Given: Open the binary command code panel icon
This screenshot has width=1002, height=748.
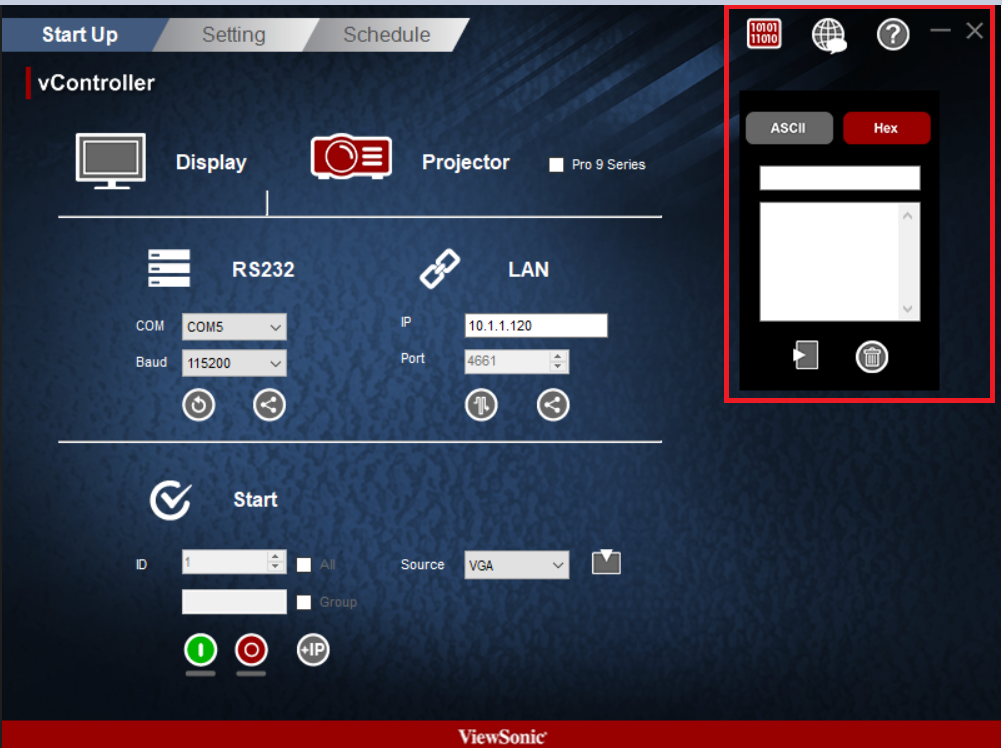Looking at the screenshot, I should point(764,33).
